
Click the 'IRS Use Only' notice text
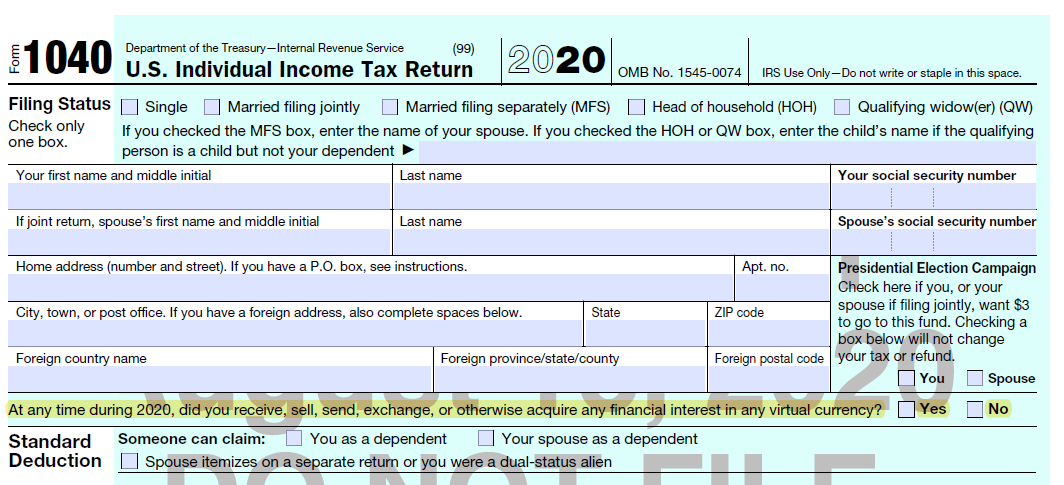click(892, 73)
